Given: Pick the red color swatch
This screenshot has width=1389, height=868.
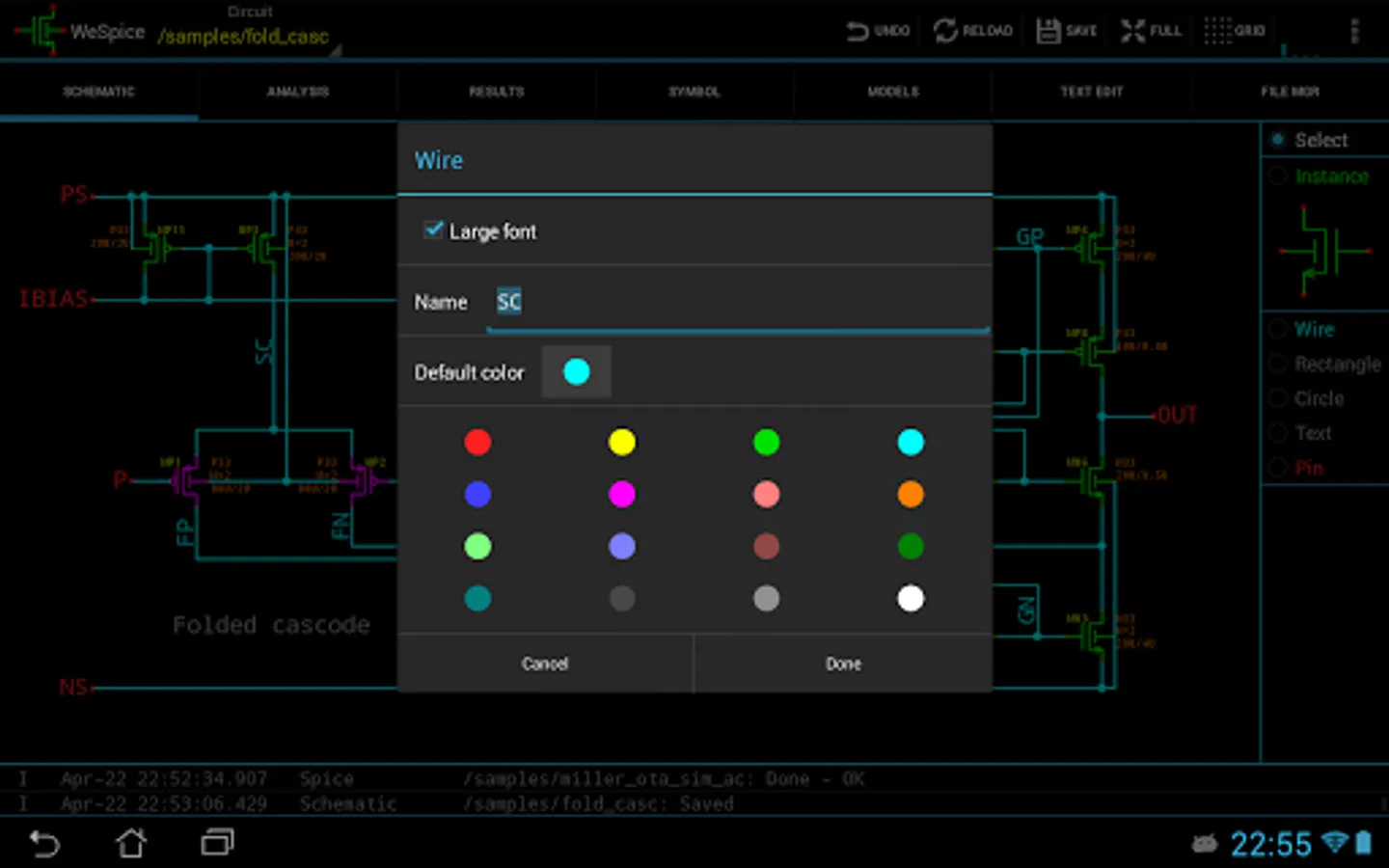Looking at the screenshot, I should pos(477,442).
